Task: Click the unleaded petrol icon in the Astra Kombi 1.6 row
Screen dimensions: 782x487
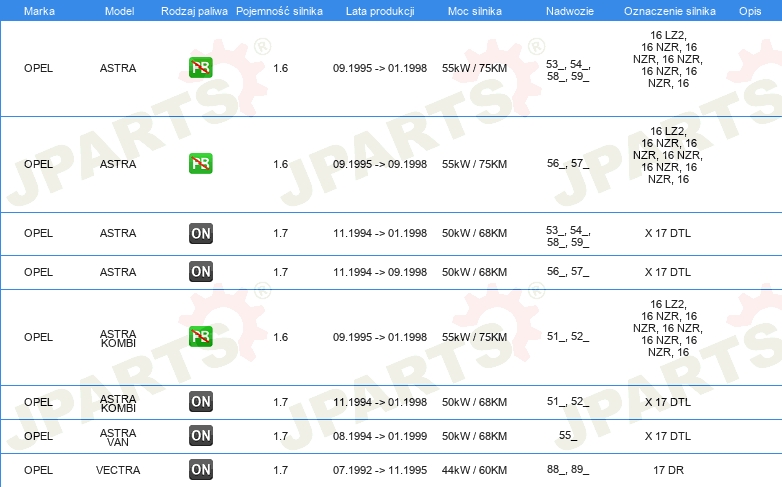Action: click(x=200, y=336)
